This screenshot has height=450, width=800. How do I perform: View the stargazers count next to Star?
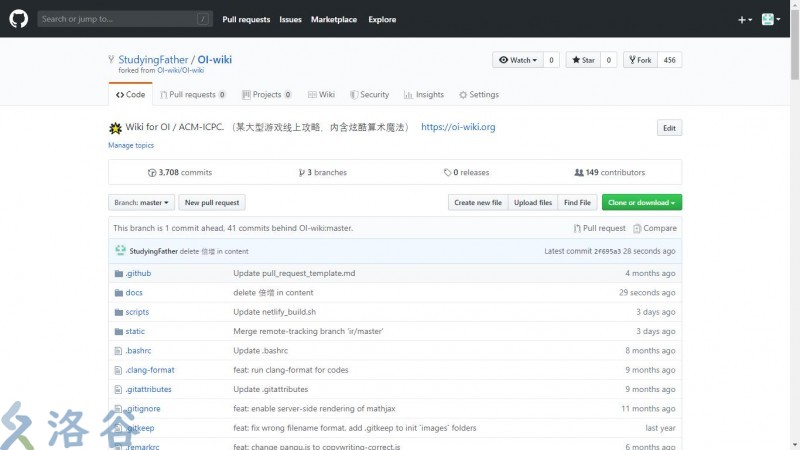(608, 60)
